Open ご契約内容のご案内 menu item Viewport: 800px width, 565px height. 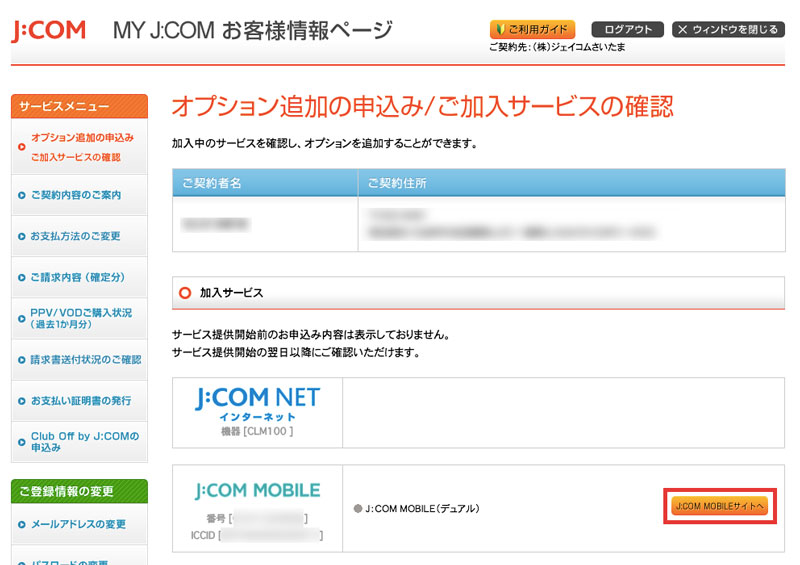[80, 195]
